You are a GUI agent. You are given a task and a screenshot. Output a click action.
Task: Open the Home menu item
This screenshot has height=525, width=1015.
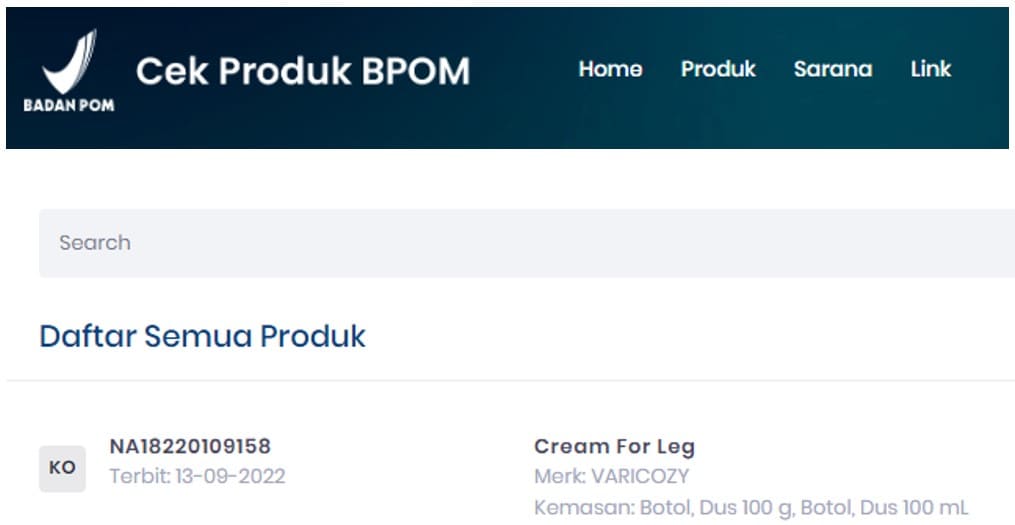point(610,69)
